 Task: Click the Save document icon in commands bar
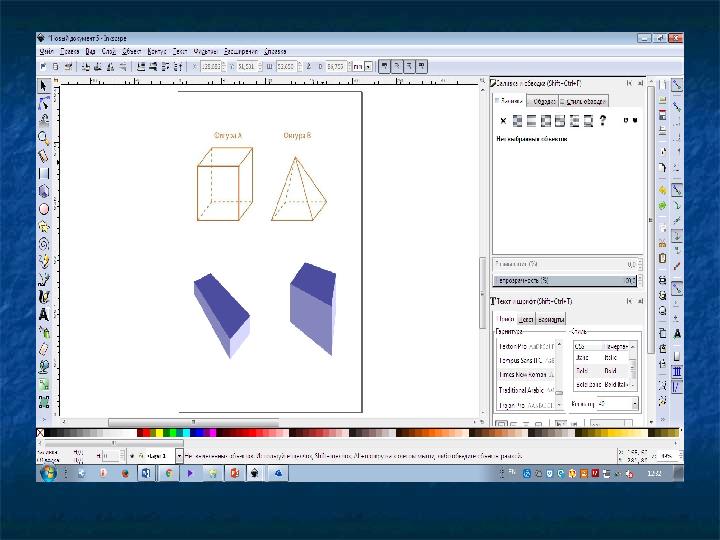662,115
